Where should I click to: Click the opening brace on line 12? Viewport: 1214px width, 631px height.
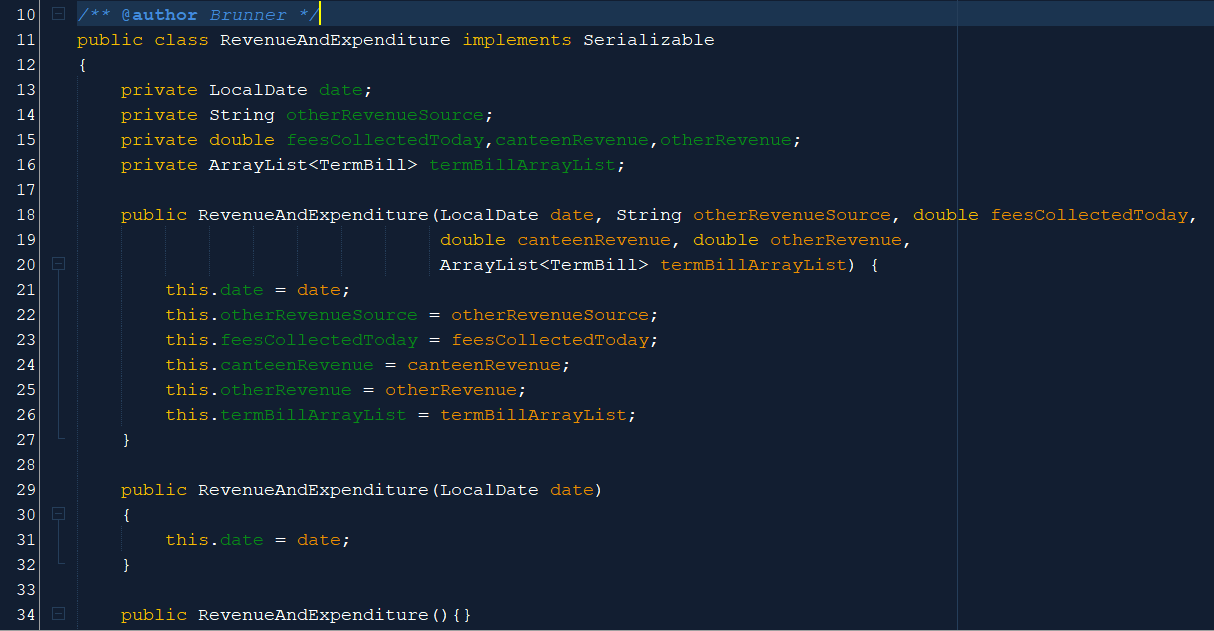[x=82, y=65]
